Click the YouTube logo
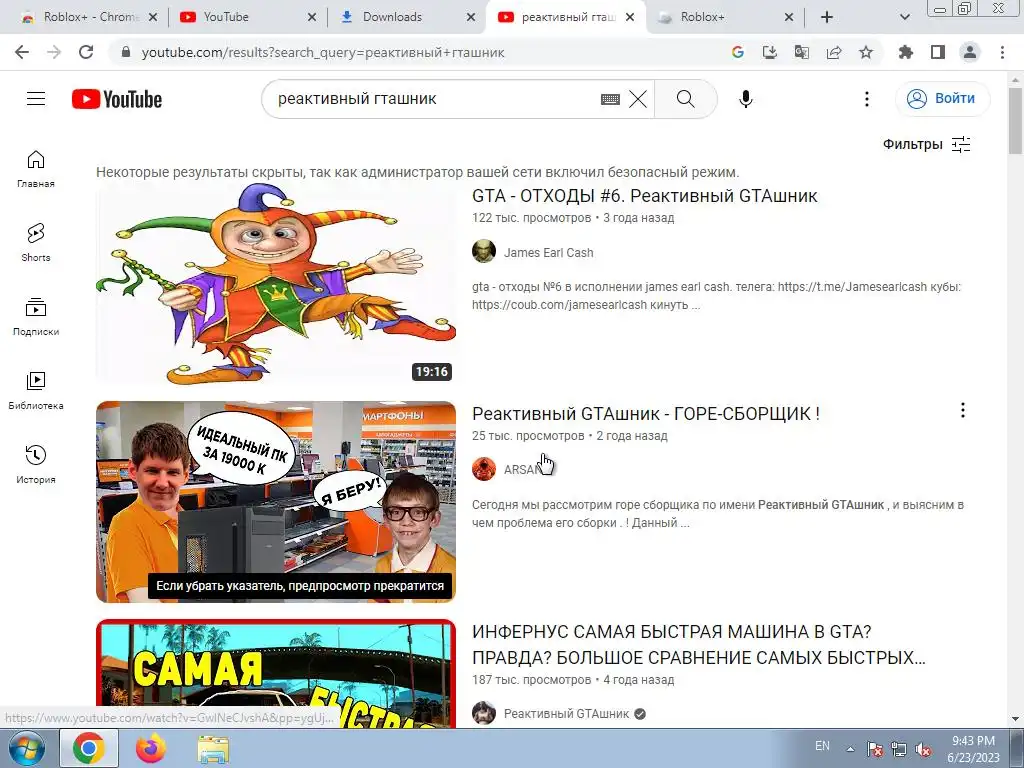The width and height of the screenshot is (1024, 768). click(117, 99)
